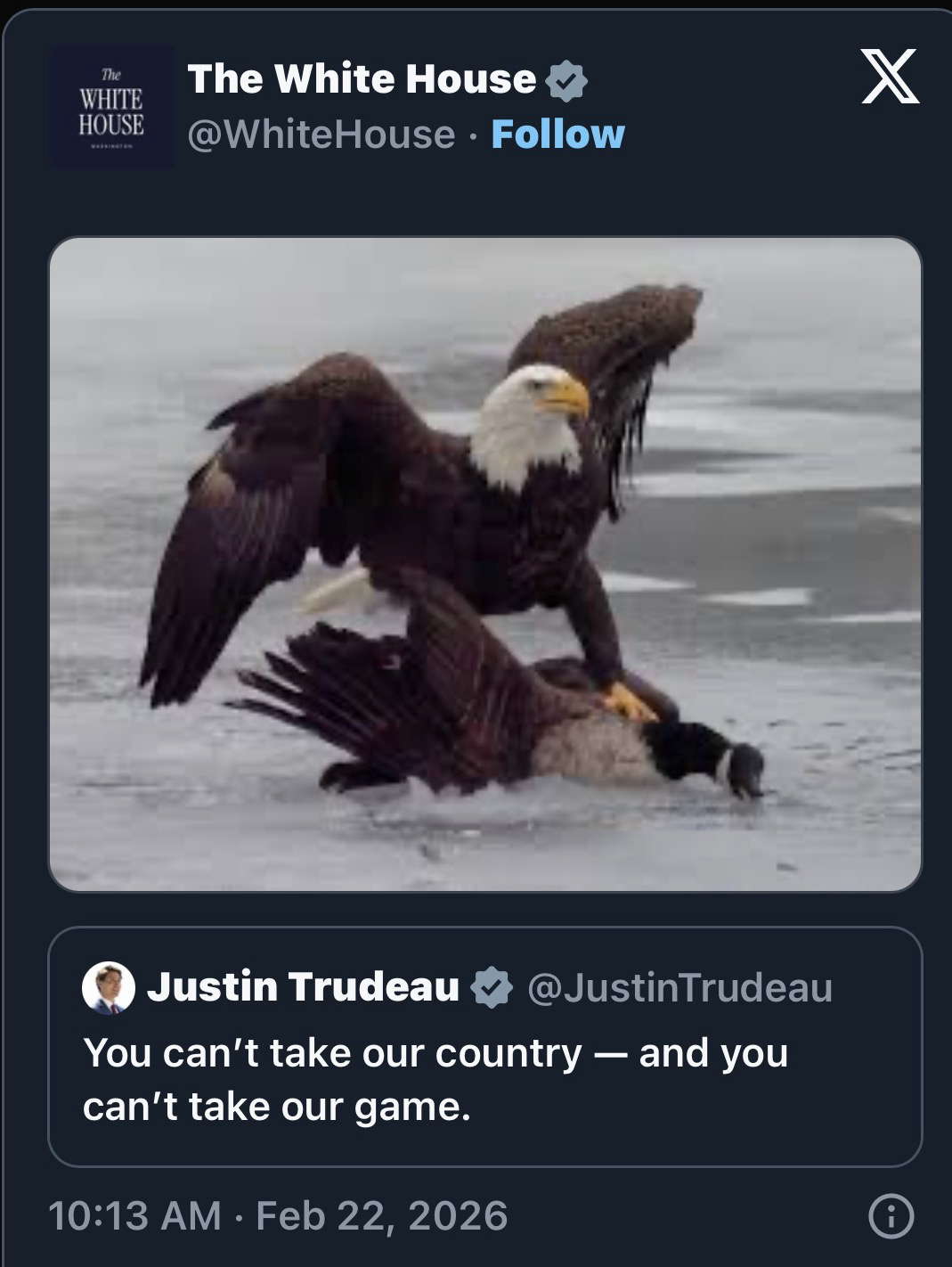Open quoted text "You can't take our country"
952x1267 pixels.
[332, 1052]
